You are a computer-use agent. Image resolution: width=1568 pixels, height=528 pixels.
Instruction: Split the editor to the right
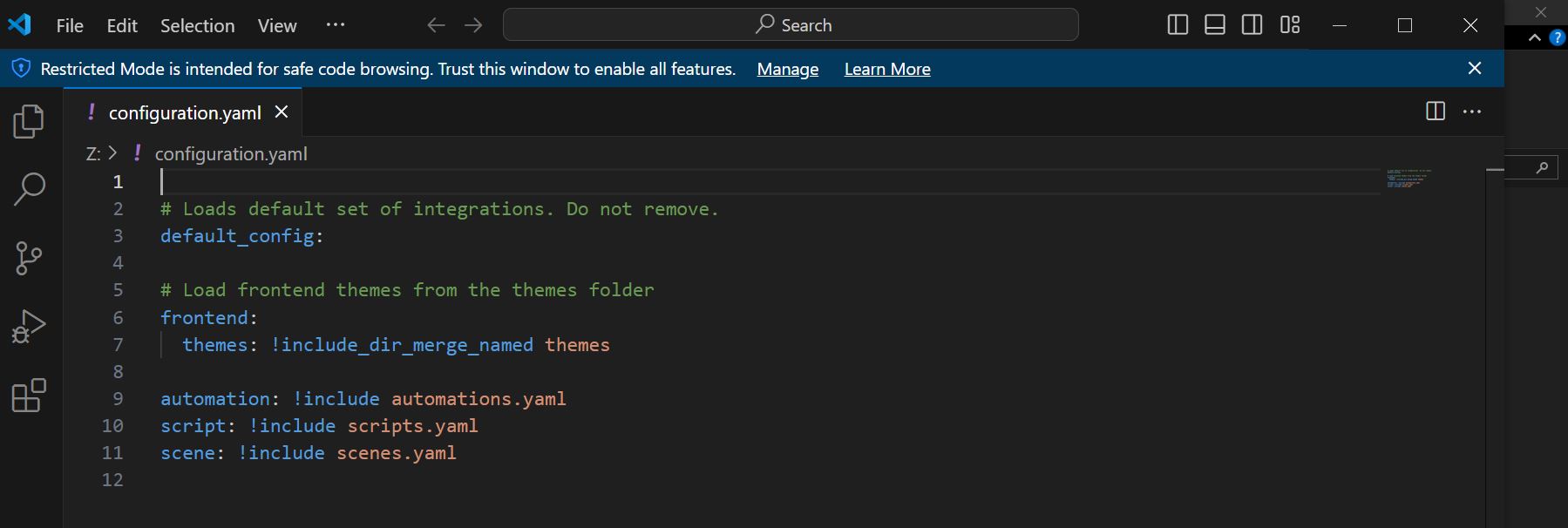click(1435, 112)
